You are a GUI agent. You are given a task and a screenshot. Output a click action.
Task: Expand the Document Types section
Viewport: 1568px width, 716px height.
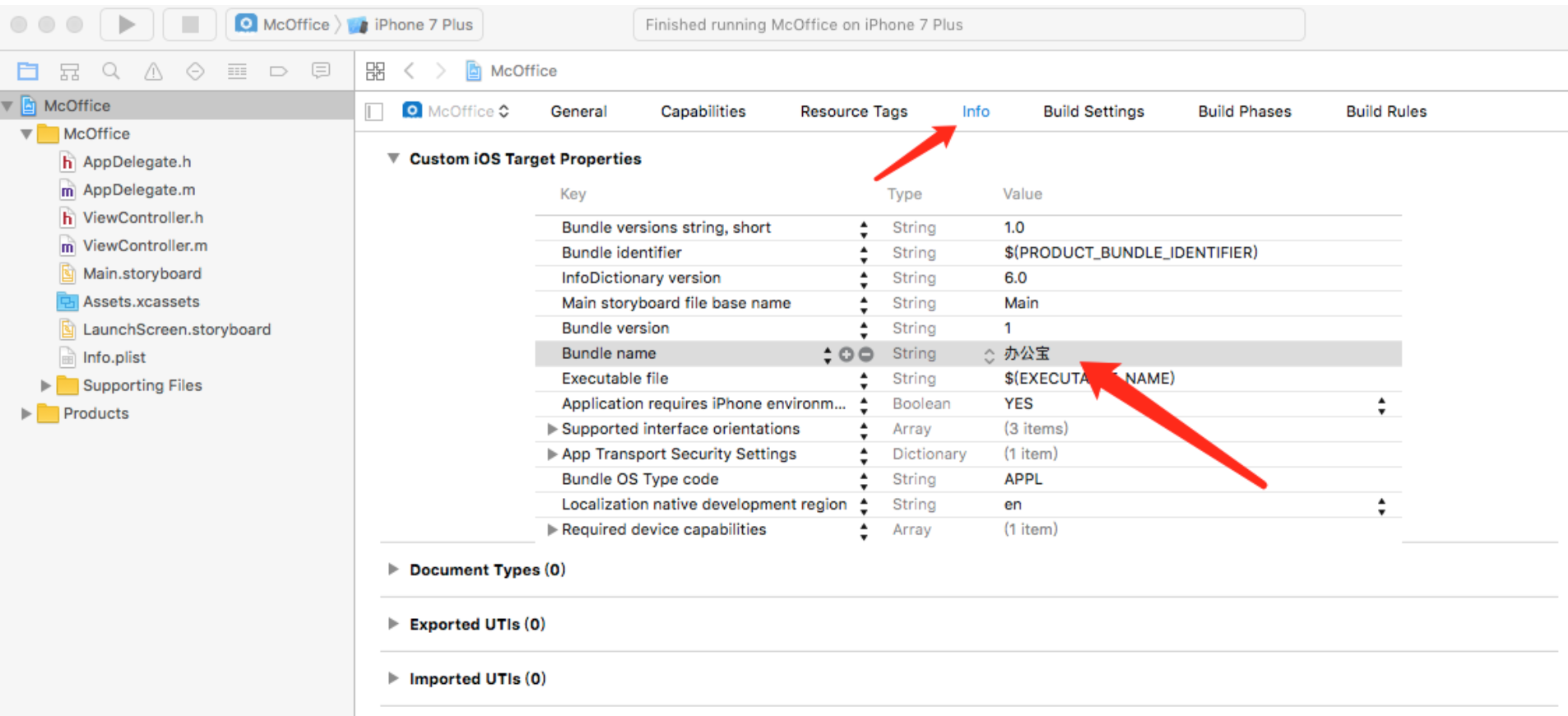tap(393, 570)
